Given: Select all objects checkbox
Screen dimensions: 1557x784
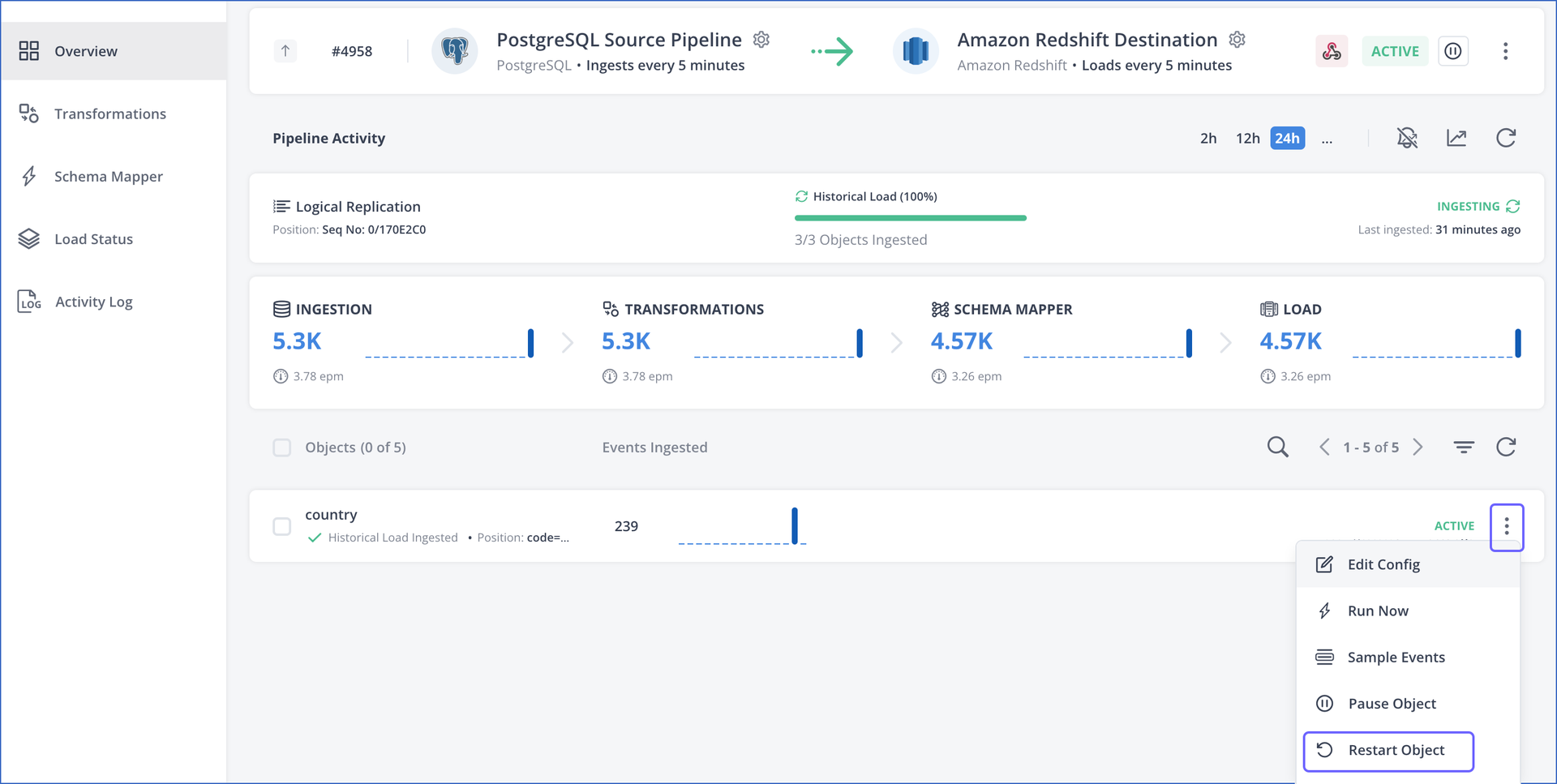Looking at the screenshot, I should pyautogui.click(x=281, y=448).
